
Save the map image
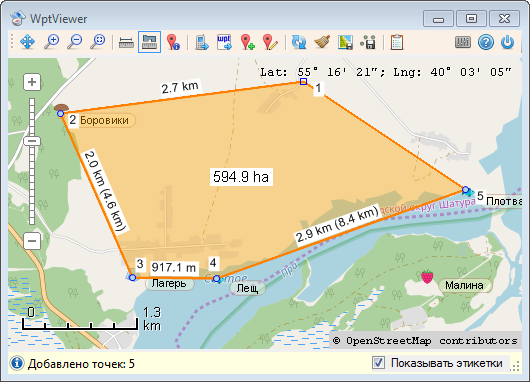(x=345, y=42)
